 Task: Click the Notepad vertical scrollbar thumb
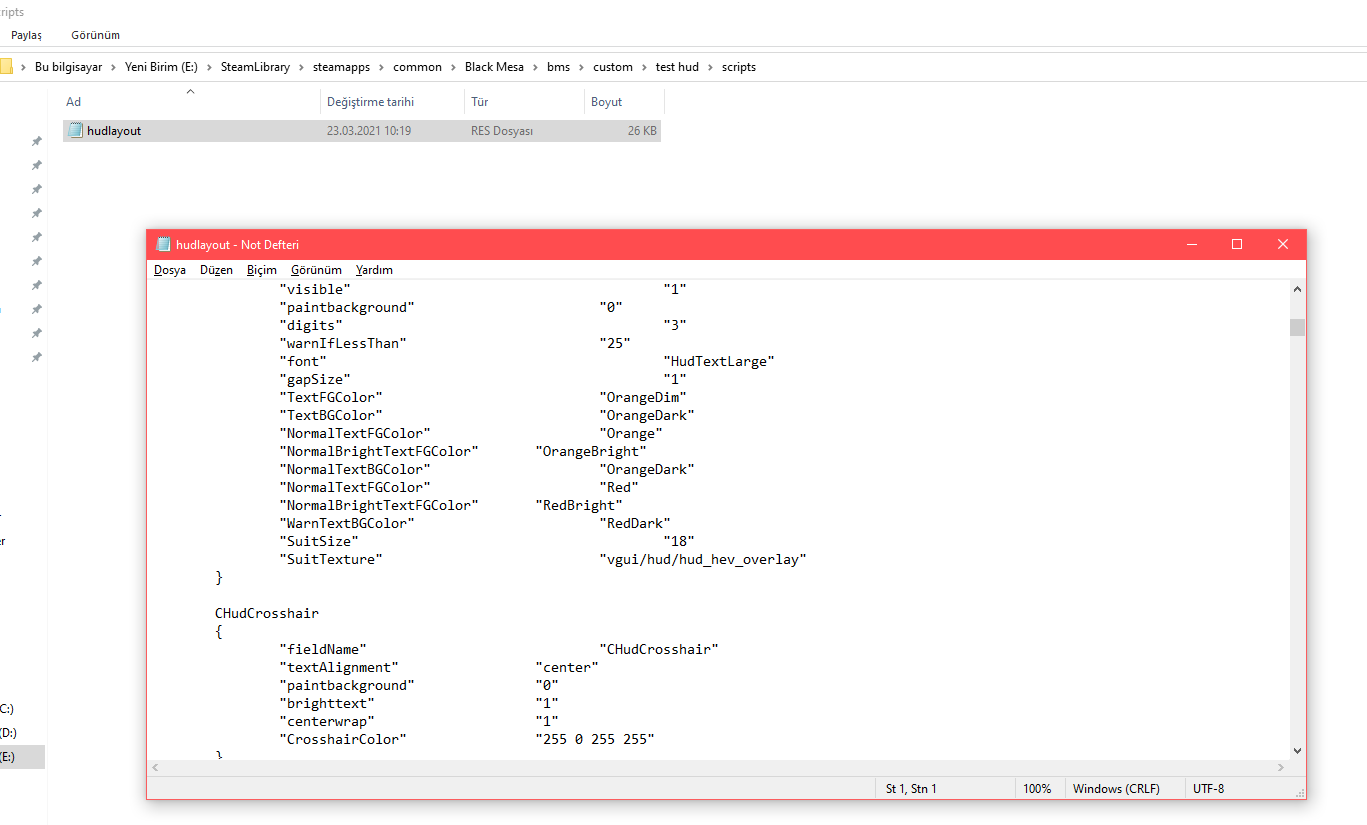pyautogui.click(x=1297, y=327)
